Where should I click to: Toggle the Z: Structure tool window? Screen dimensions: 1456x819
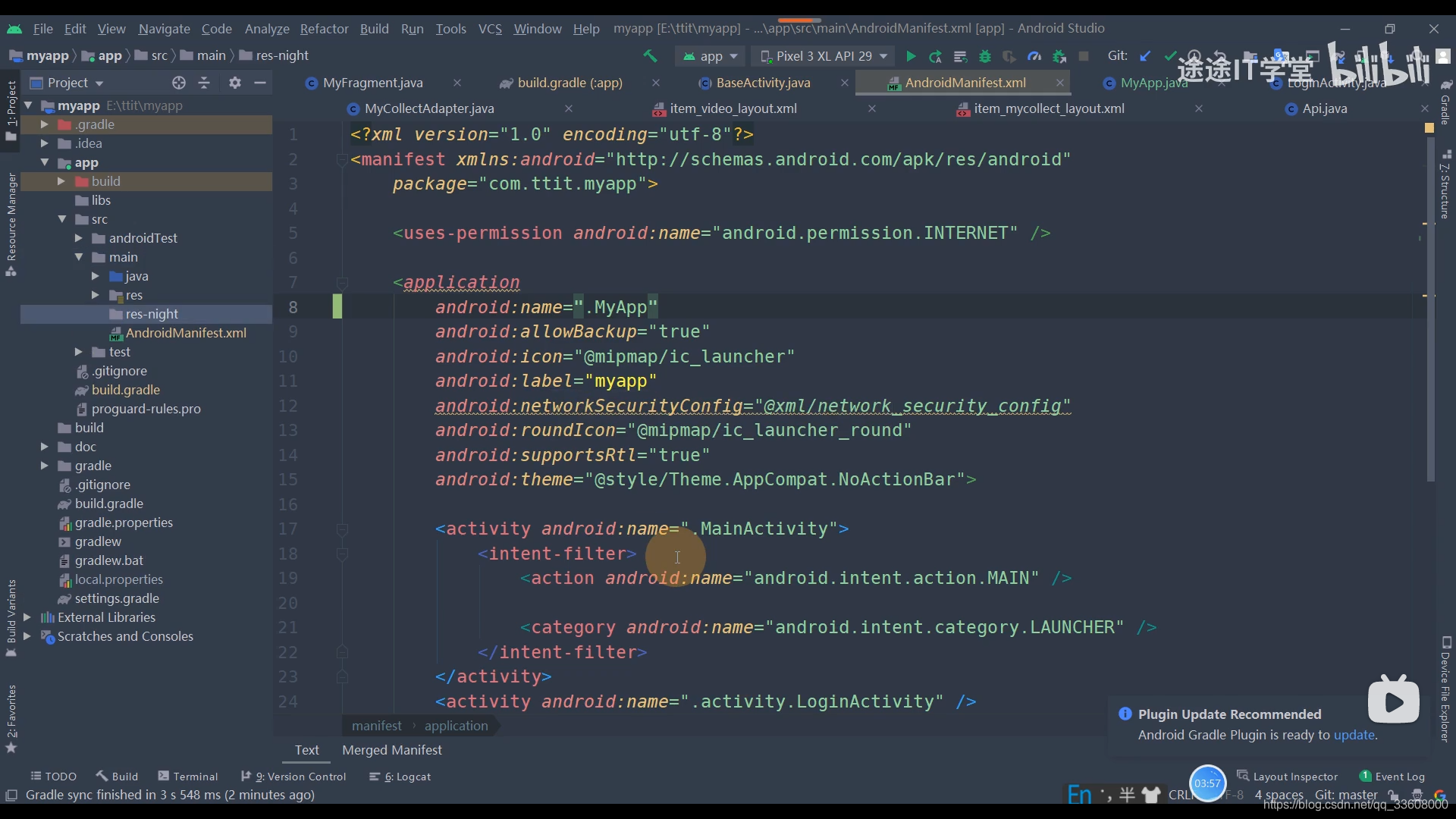click(x=1445, y=184)
